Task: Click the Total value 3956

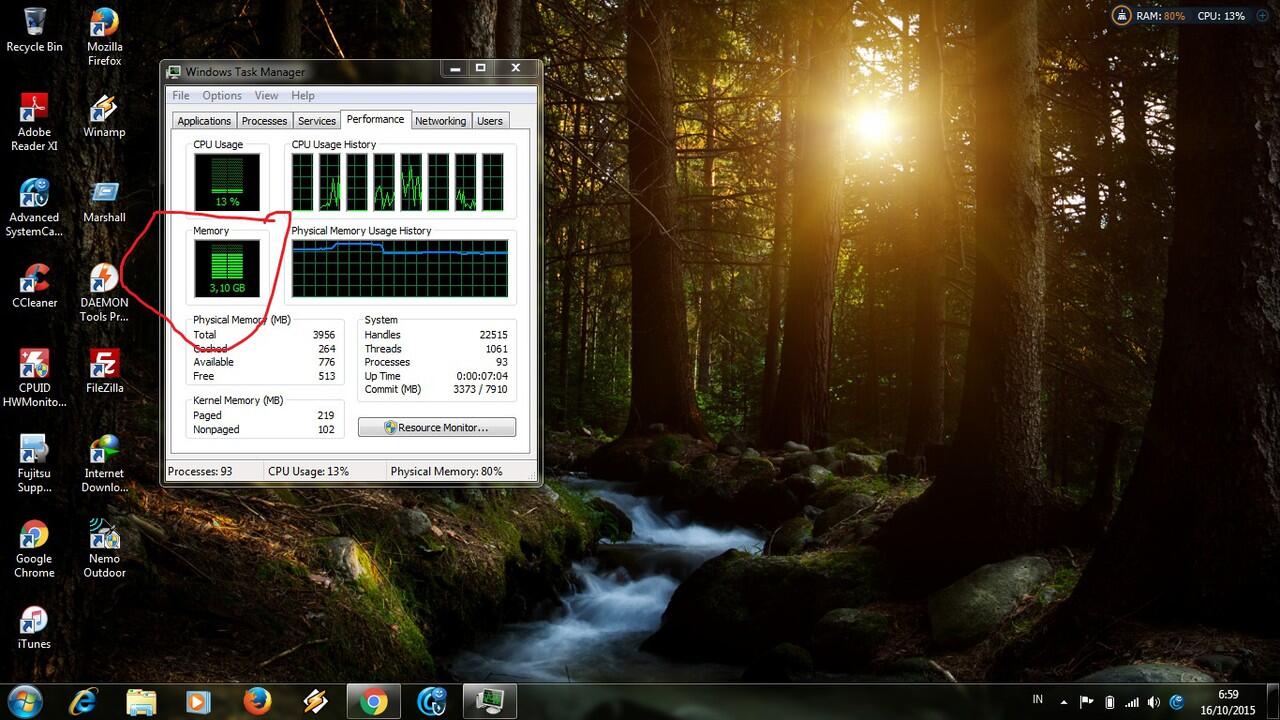Action: (323, 335)
